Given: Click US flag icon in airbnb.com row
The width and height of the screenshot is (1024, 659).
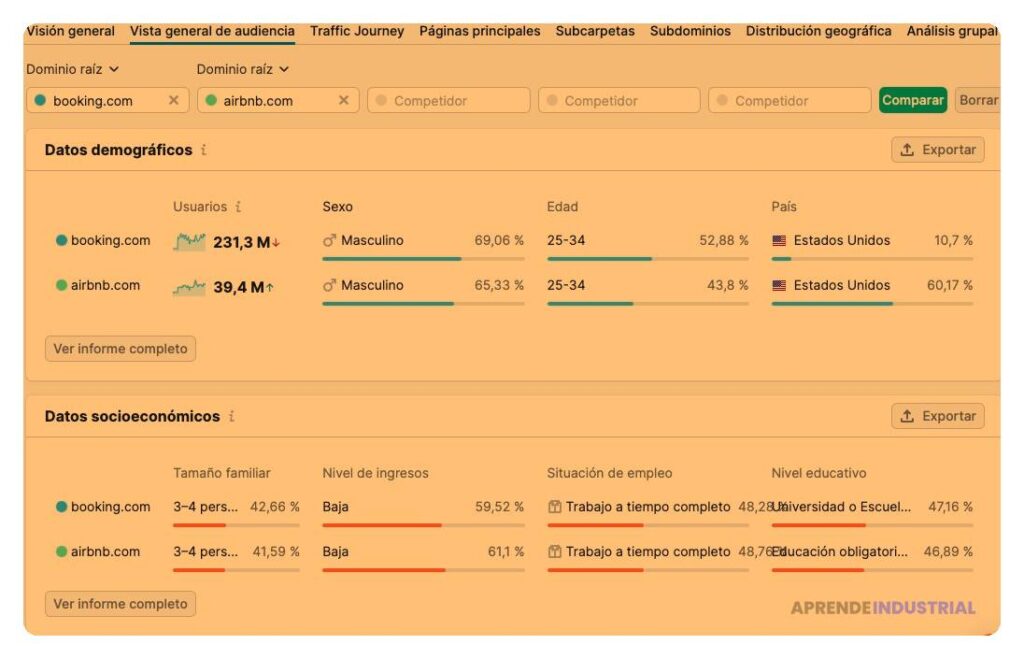Looking at the screenshot, I should pyautogui.click(x=779, y=285).
